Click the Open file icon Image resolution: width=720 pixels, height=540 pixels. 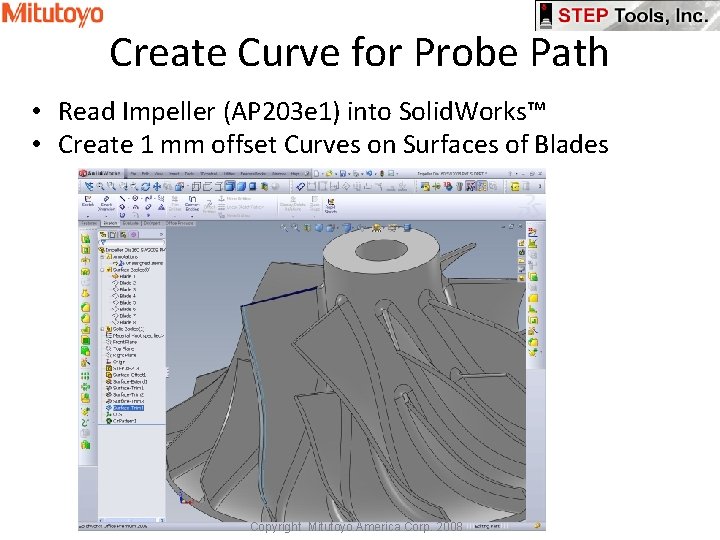(329, 174)
